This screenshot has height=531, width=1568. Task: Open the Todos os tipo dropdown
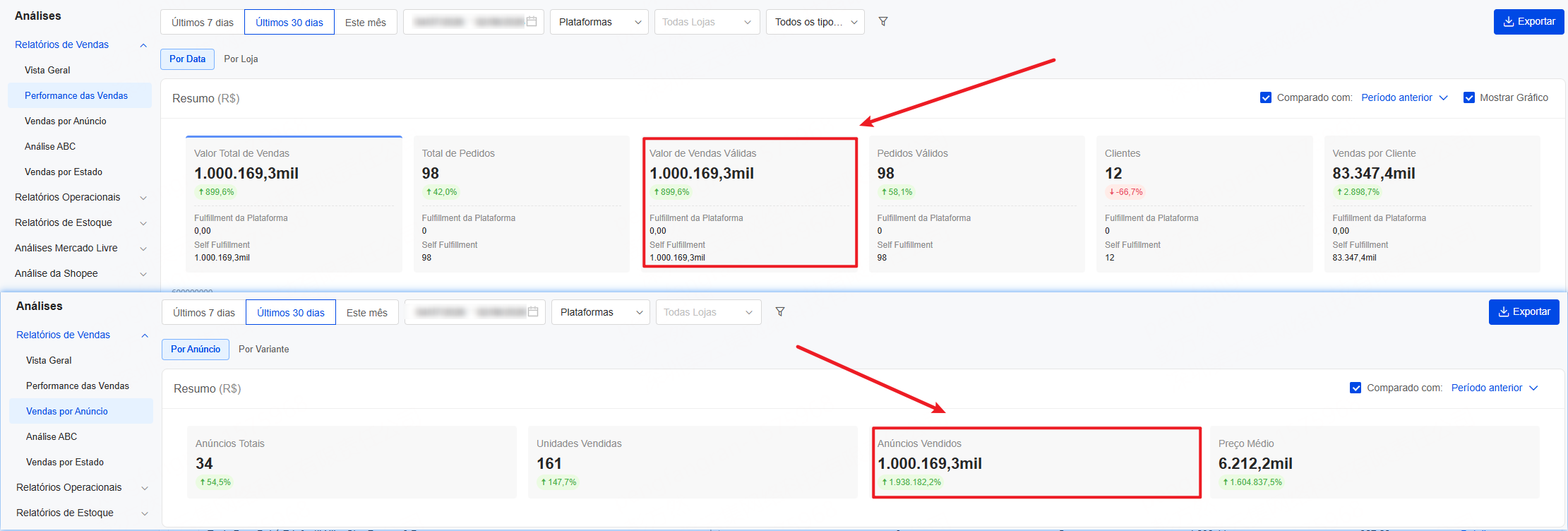(815, 22)
